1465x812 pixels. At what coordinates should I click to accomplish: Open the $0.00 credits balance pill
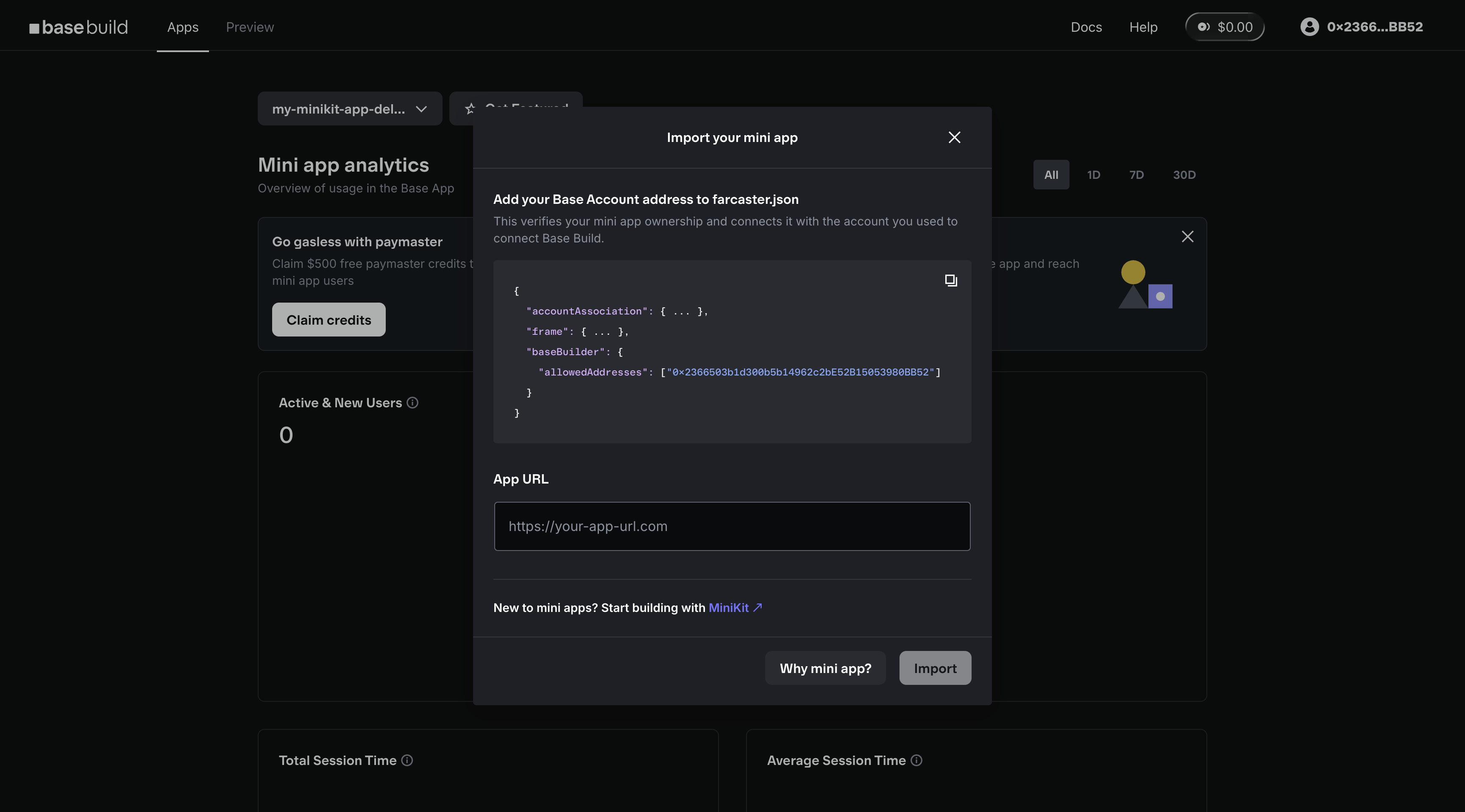click(1224, 27)
